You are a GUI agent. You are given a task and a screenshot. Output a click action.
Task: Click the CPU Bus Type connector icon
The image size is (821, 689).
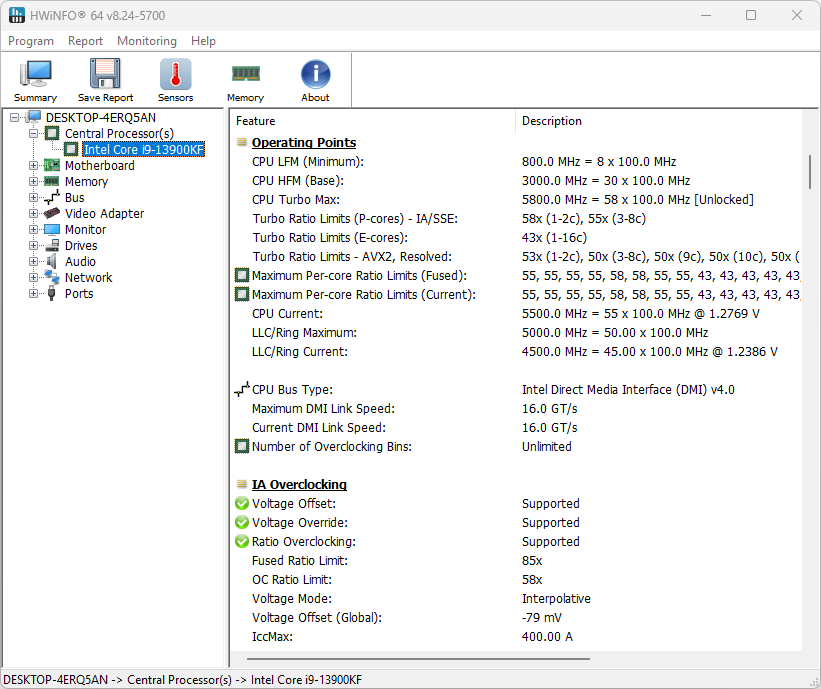[240, 389]
